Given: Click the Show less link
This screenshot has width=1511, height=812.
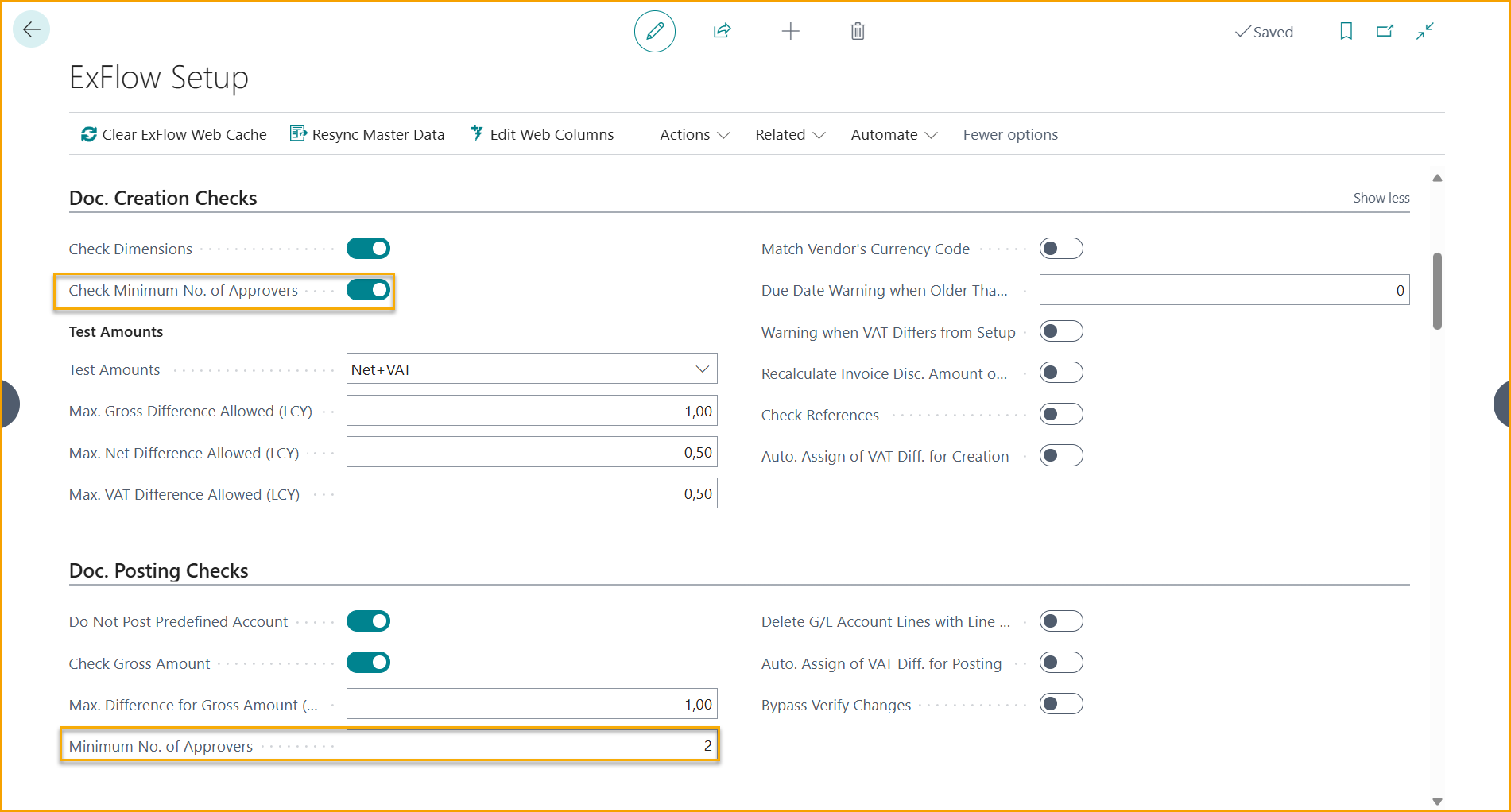Looking at the screenshot, I should pyautogui.click(x=1381, y=197).
